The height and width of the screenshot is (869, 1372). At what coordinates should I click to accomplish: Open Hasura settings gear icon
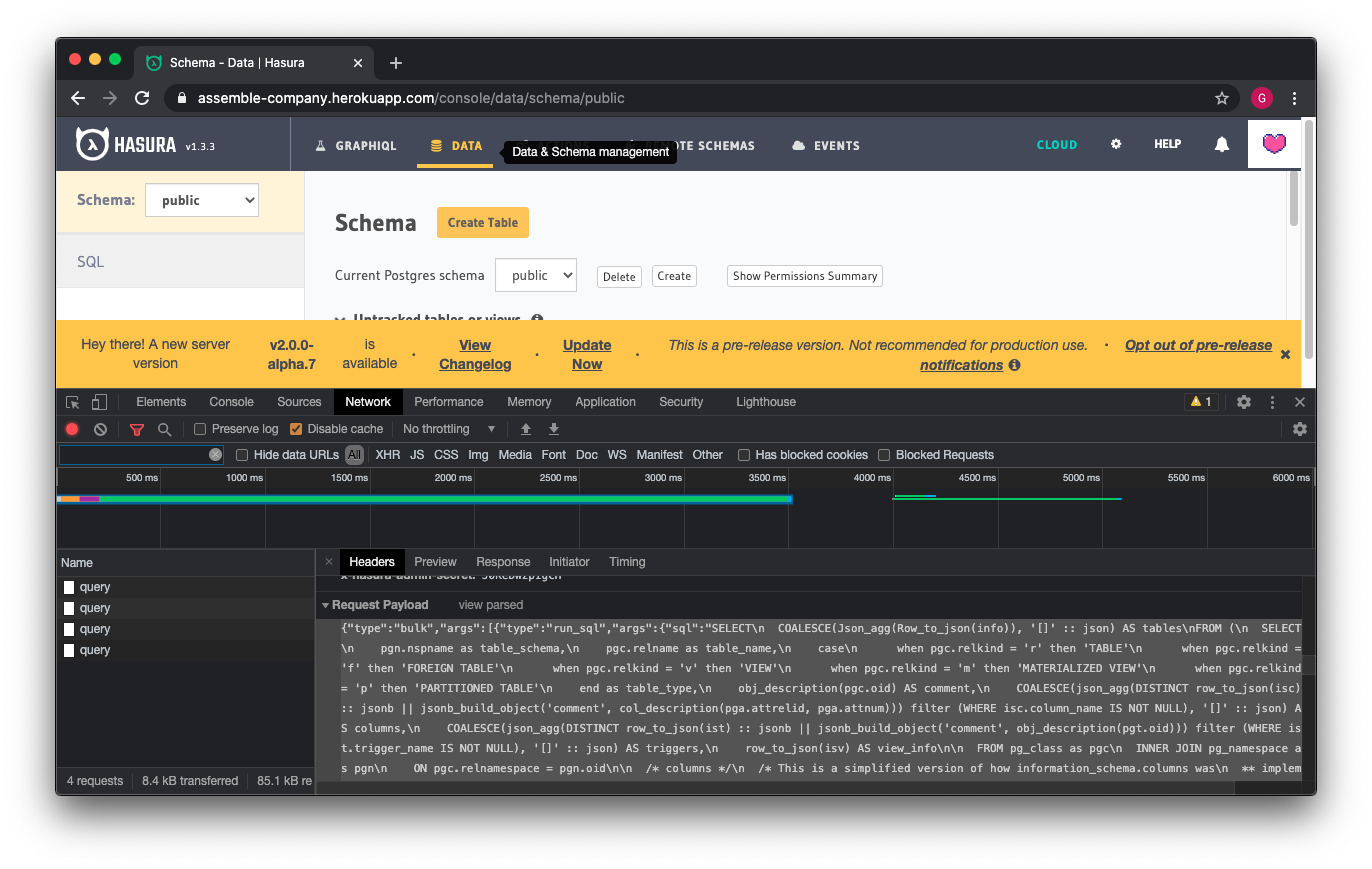(1116, 144)
